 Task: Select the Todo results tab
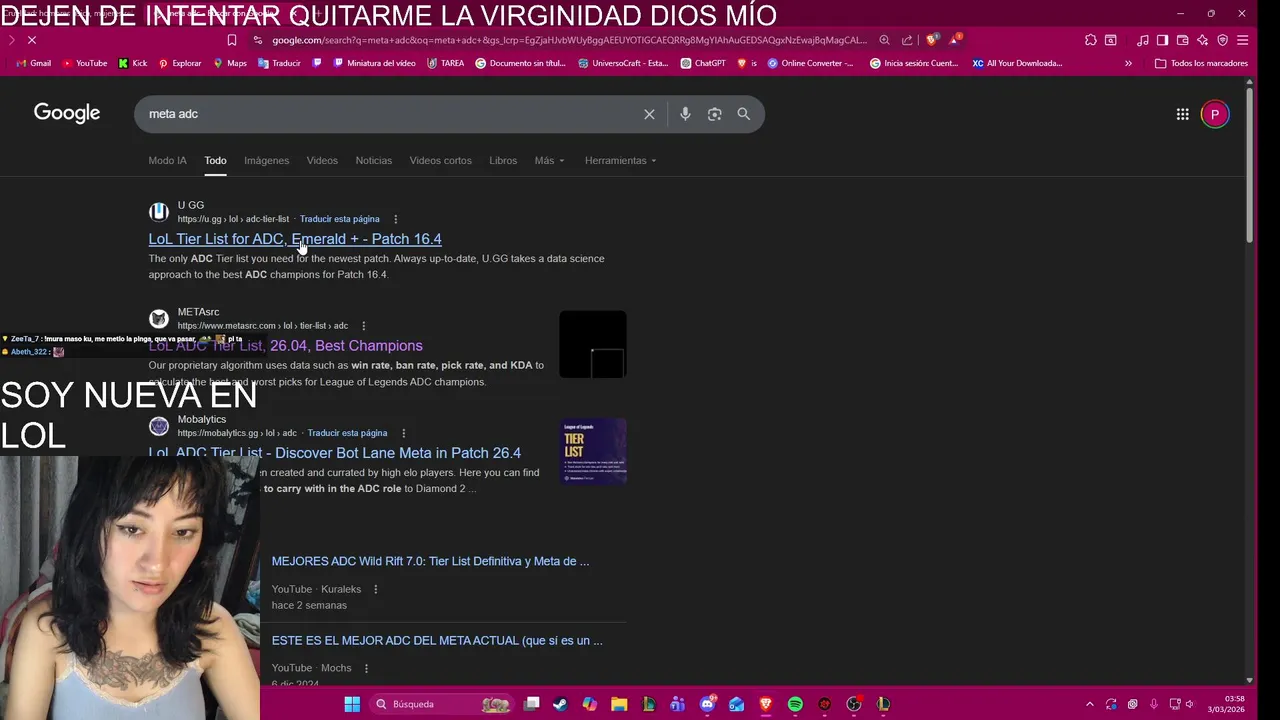[x=215, y=160]
